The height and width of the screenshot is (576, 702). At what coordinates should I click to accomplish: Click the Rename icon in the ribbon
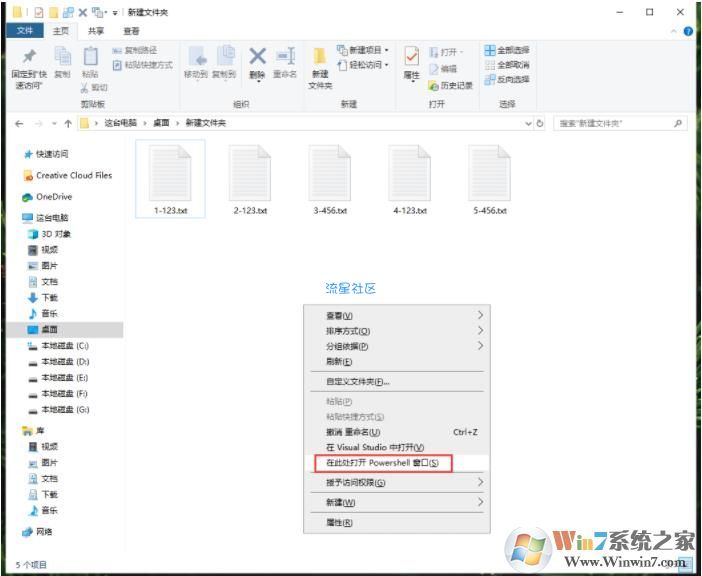[x=285, y=56]
